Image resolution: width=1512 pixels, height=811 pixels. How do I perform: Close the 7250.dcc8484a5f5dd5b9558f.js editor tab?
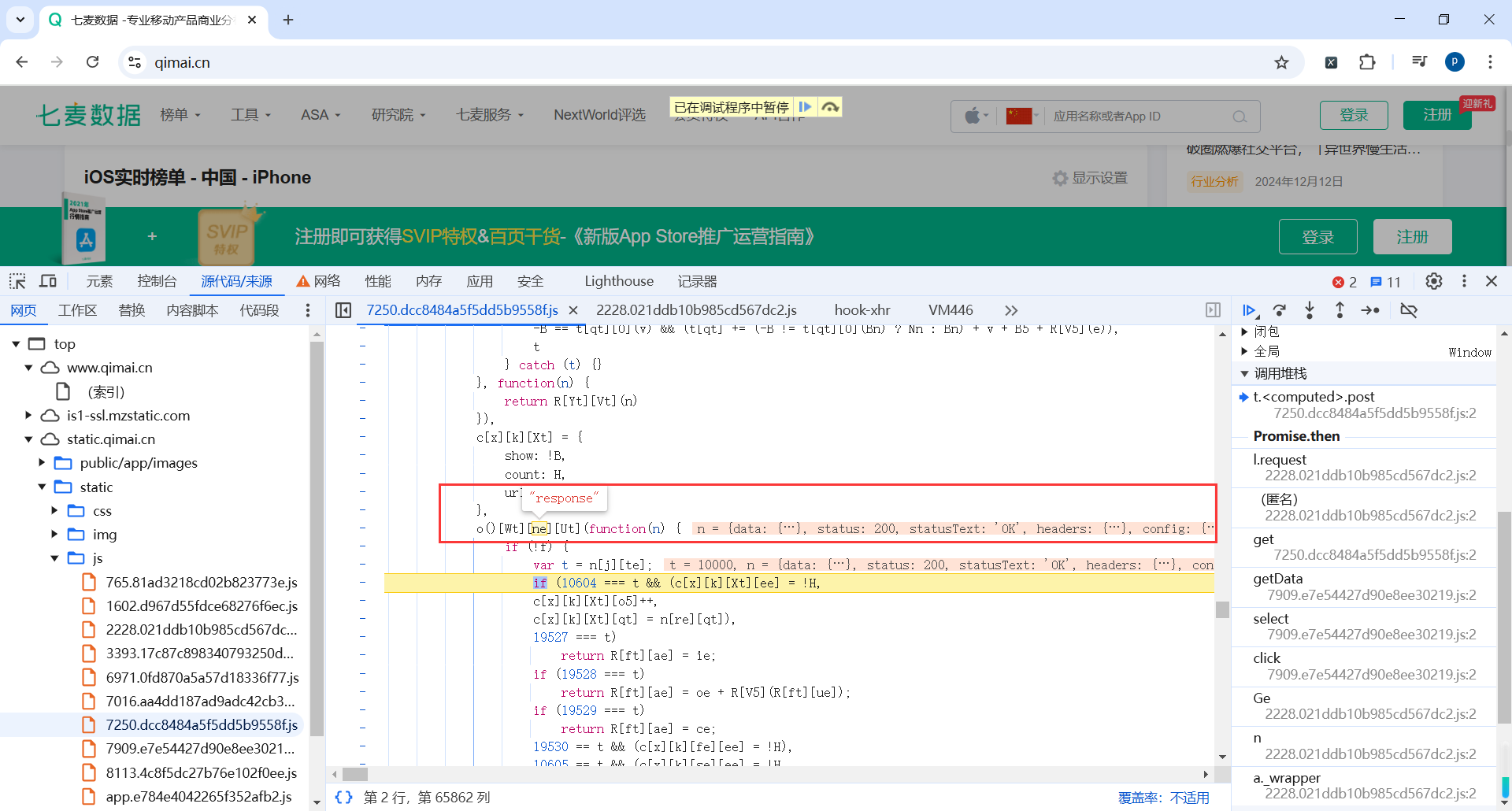573,310
